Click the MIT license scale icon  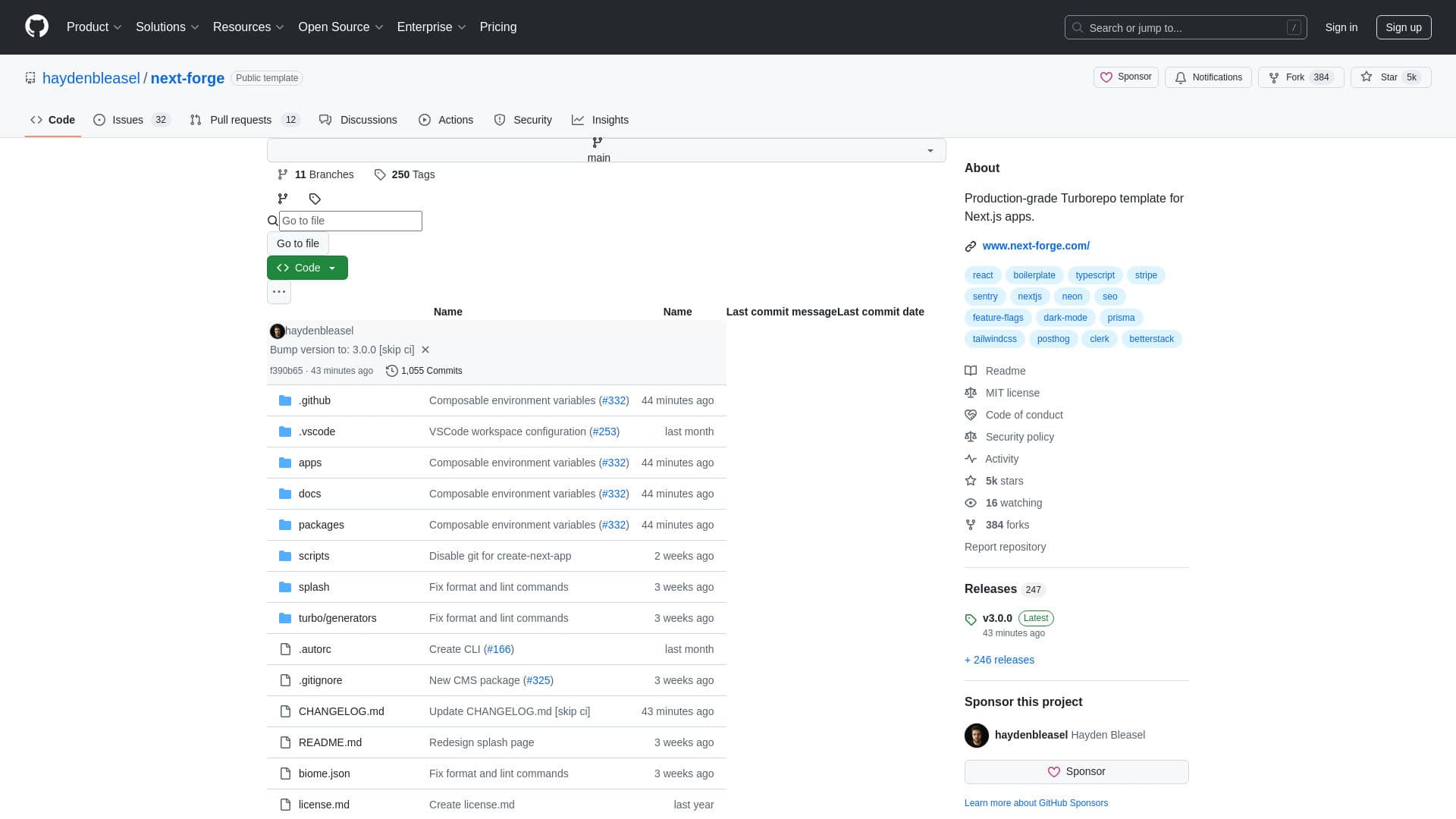pyautogui.click(x=971, y=393)
